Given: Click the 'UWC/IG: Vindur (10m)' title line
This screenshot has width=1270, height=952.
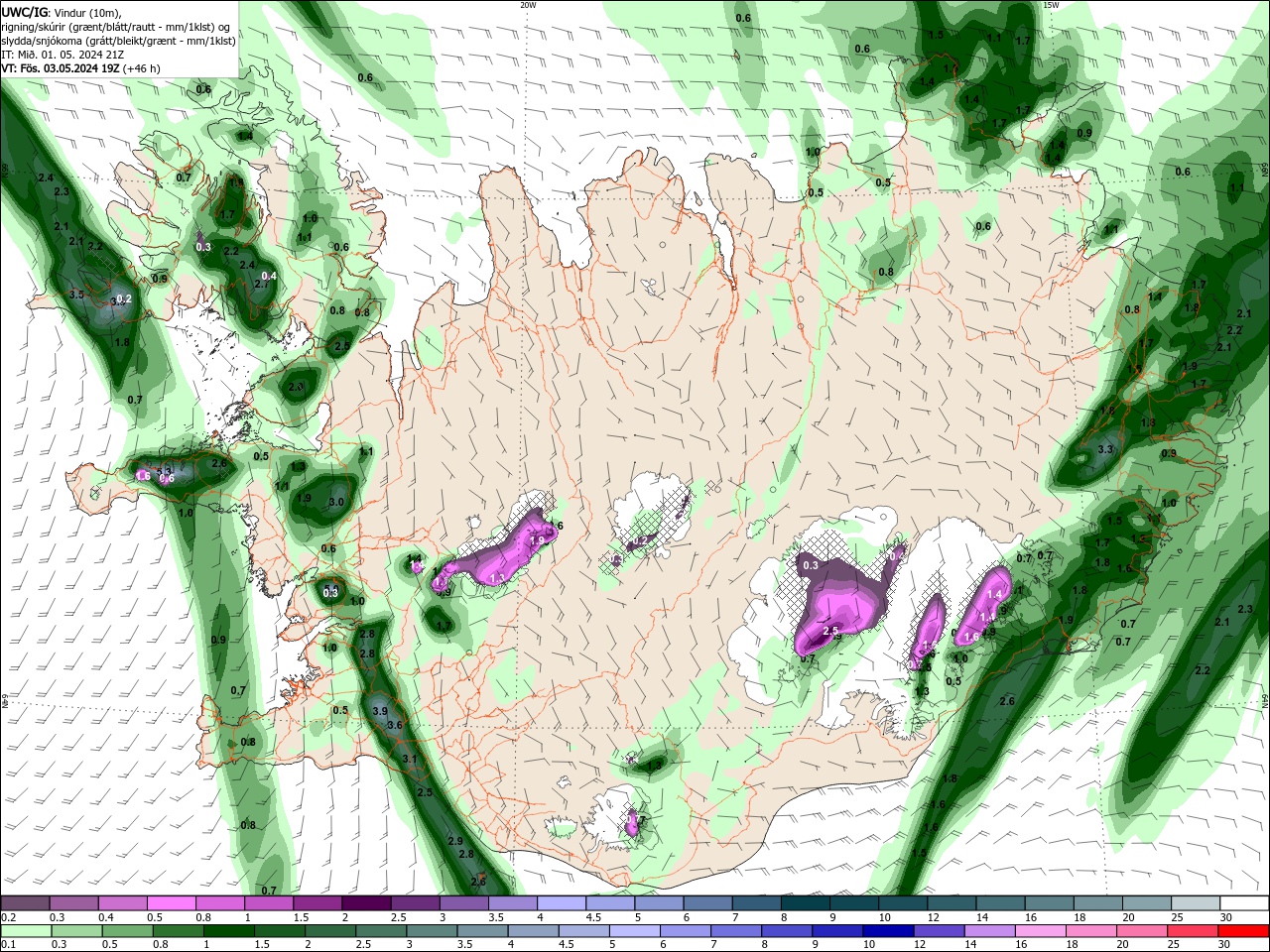Looking at the screenshot, I should pyautogui.click(x=61, y=12).
